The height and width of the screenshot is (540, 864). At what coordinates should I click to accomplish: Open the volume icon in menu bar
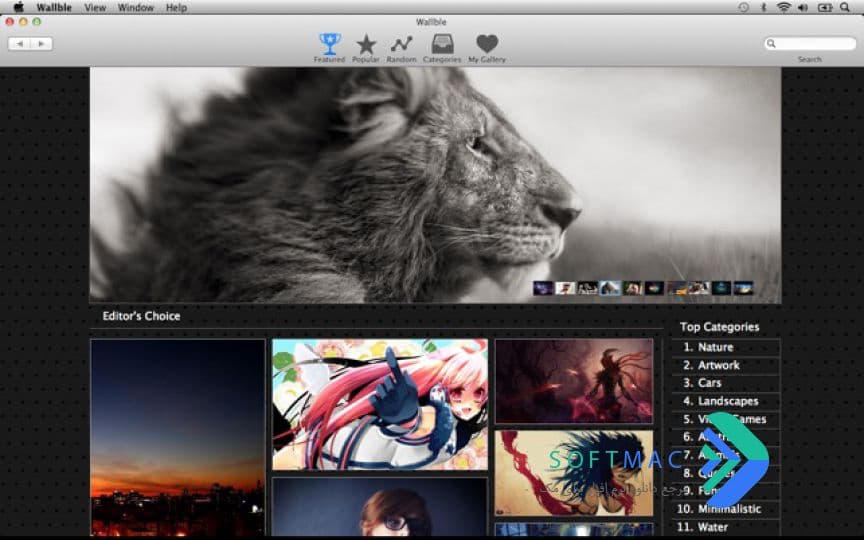tap(803, 7)
